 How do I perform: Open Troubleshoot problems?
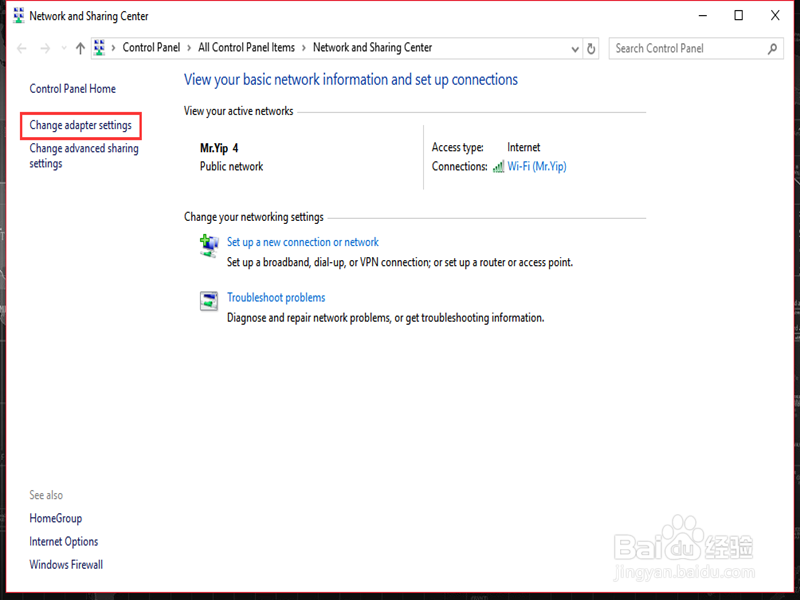tap(276, 297)
